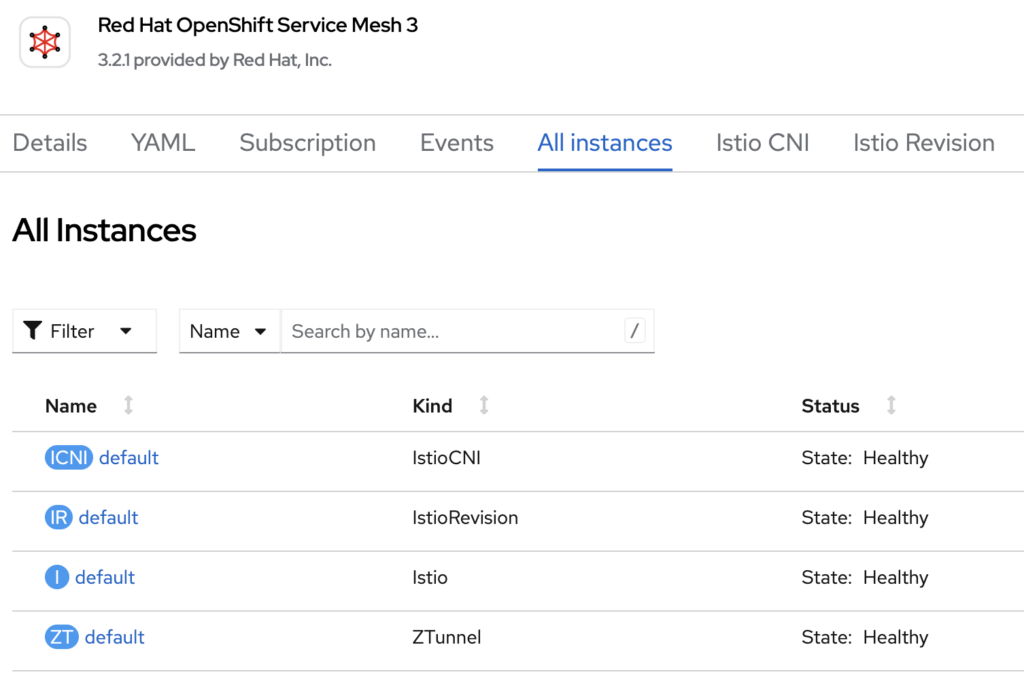Click the ICNI resource badge icon
The height and width of the screenshot is (700, 1024).
tap(68, 458)
